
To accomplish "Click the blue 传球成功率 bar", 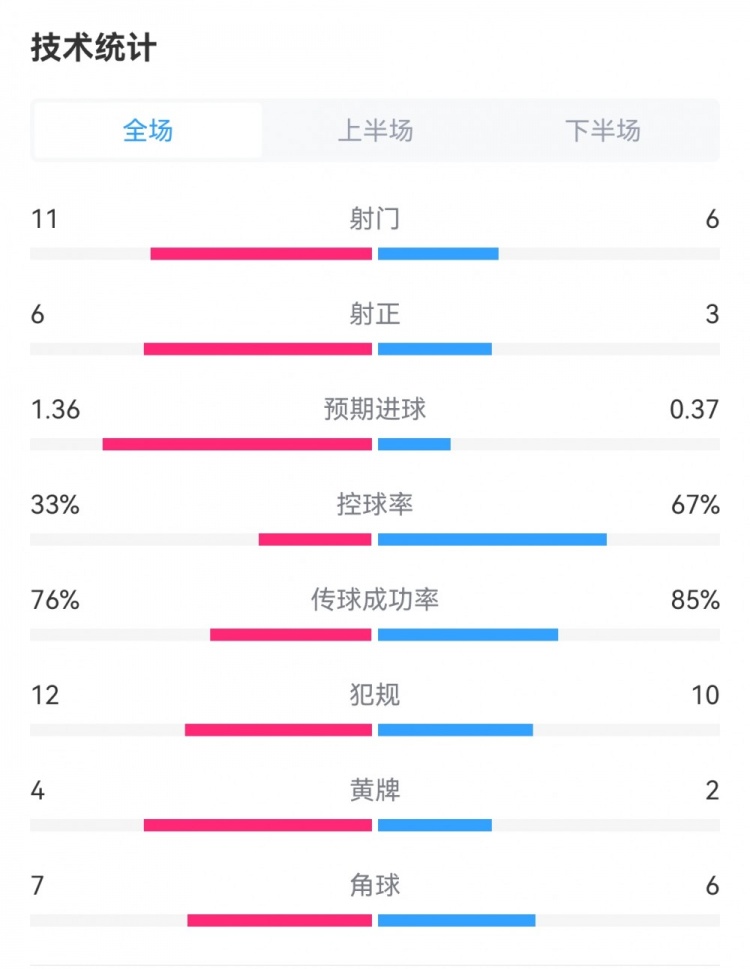I will pyautogui.click(x=468, y=635).
